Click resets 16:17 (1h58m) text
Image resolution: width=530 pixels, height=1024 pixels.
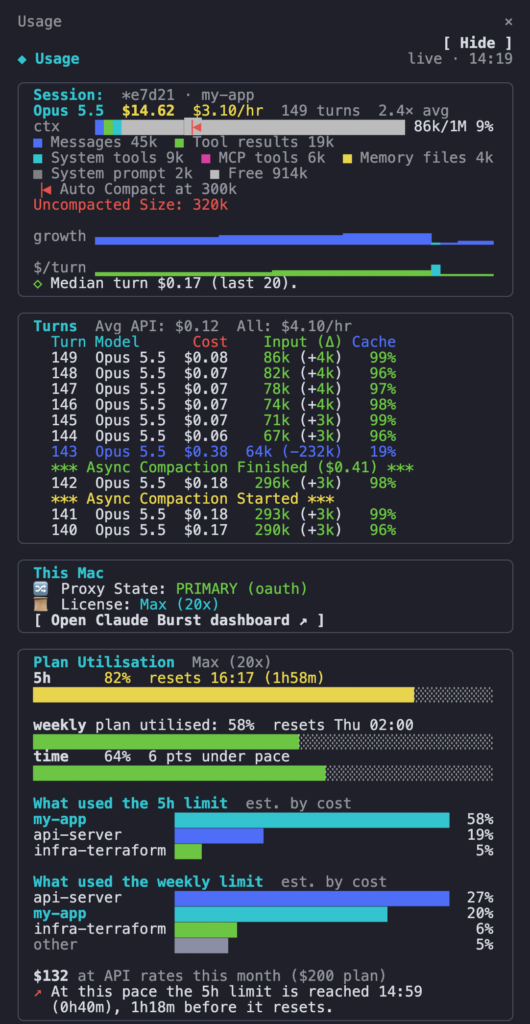(x=236, y=678)
